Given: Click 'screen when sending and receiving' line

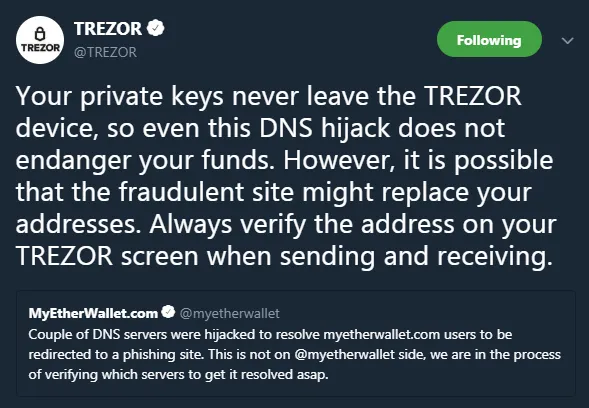Looking at the screenshot, I should click(x=337, y=256).
